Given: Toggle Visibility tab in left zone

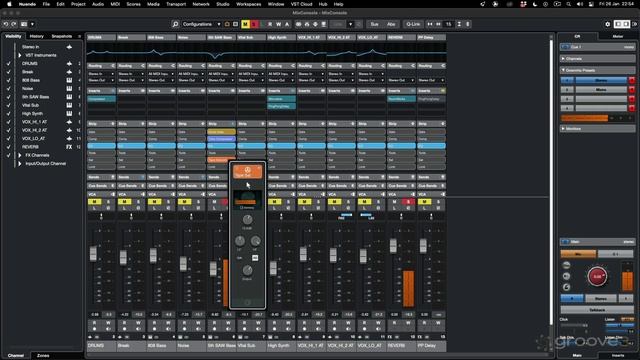Looking at the screenshot, I should (x=13, y=36).
